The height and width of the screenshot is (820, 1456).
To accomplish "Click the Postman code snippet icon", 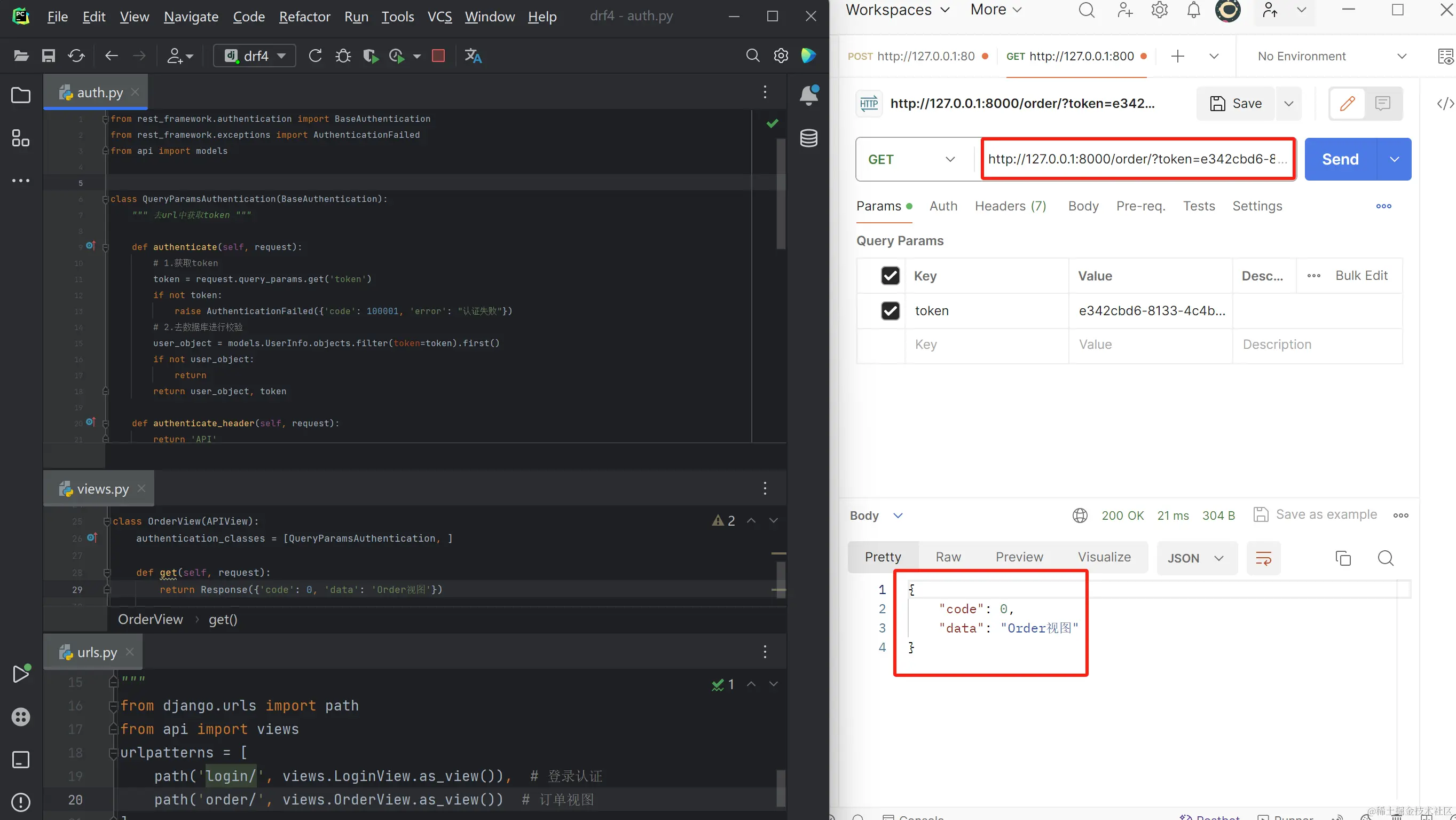I will 1445,104.
